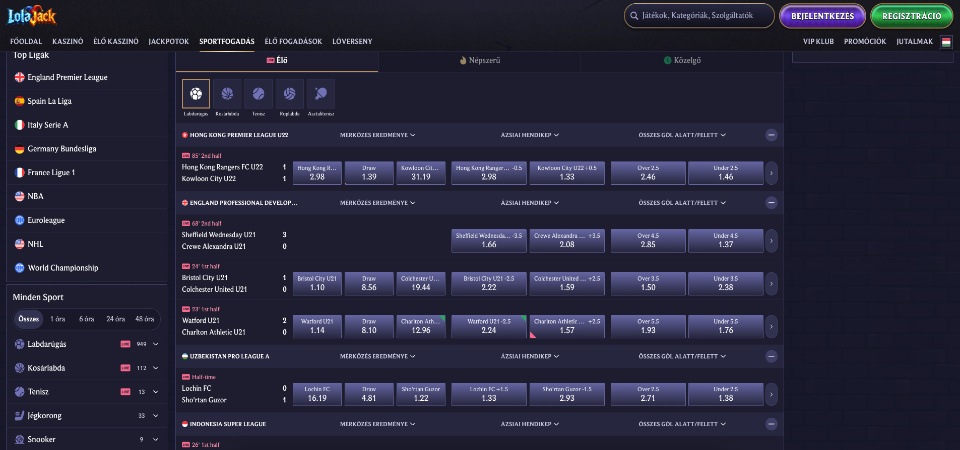Select the 24 óra time filter

click(x=117, y=318)
